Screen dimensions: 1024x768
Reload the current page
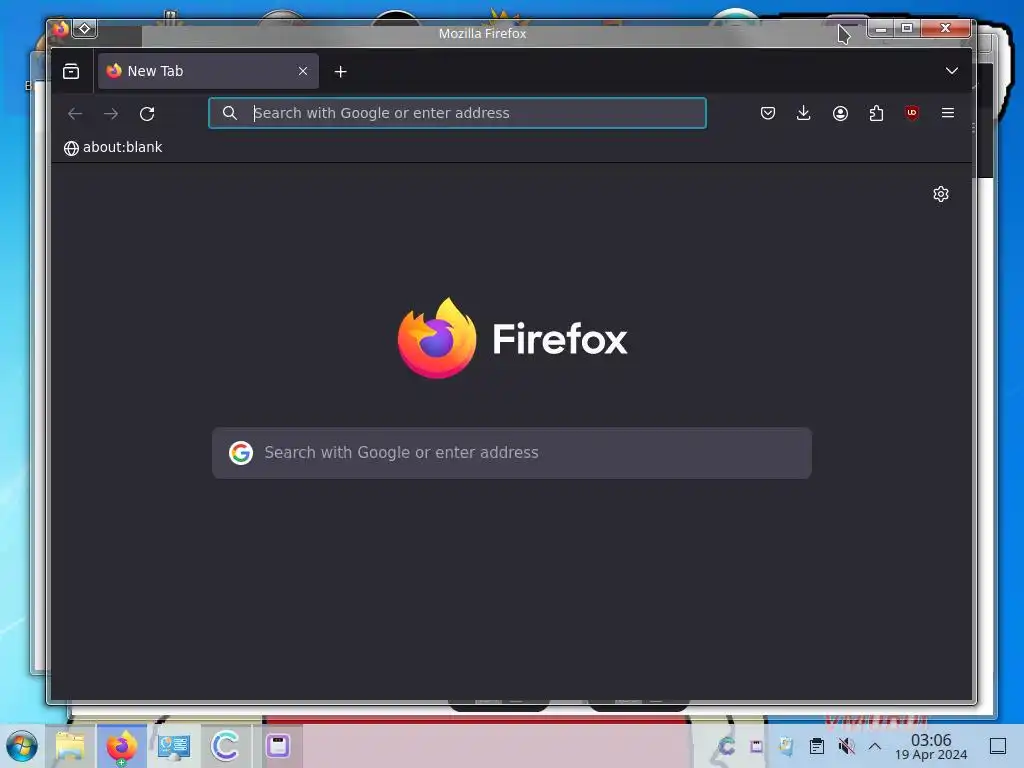tap(147, 114)
